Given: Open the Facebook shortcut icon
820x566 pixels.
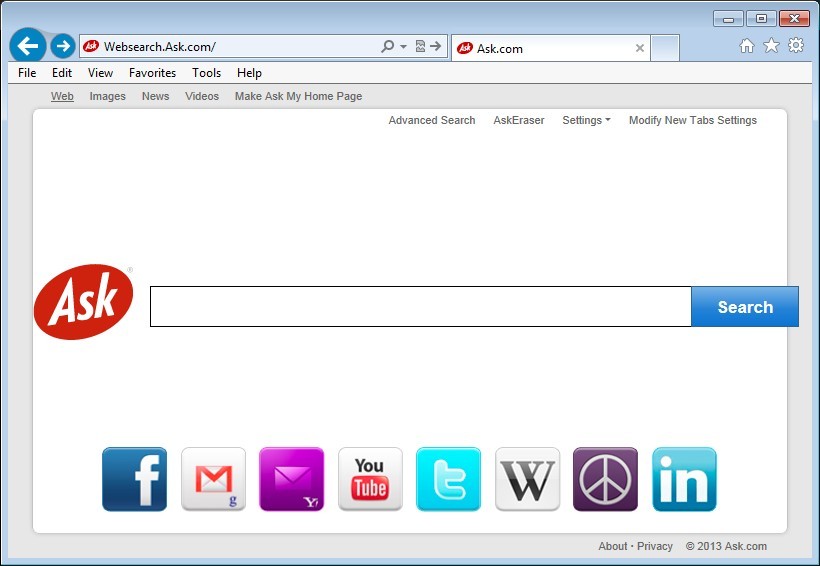Looking at the screenshot, I should click(x=134, y=479).
